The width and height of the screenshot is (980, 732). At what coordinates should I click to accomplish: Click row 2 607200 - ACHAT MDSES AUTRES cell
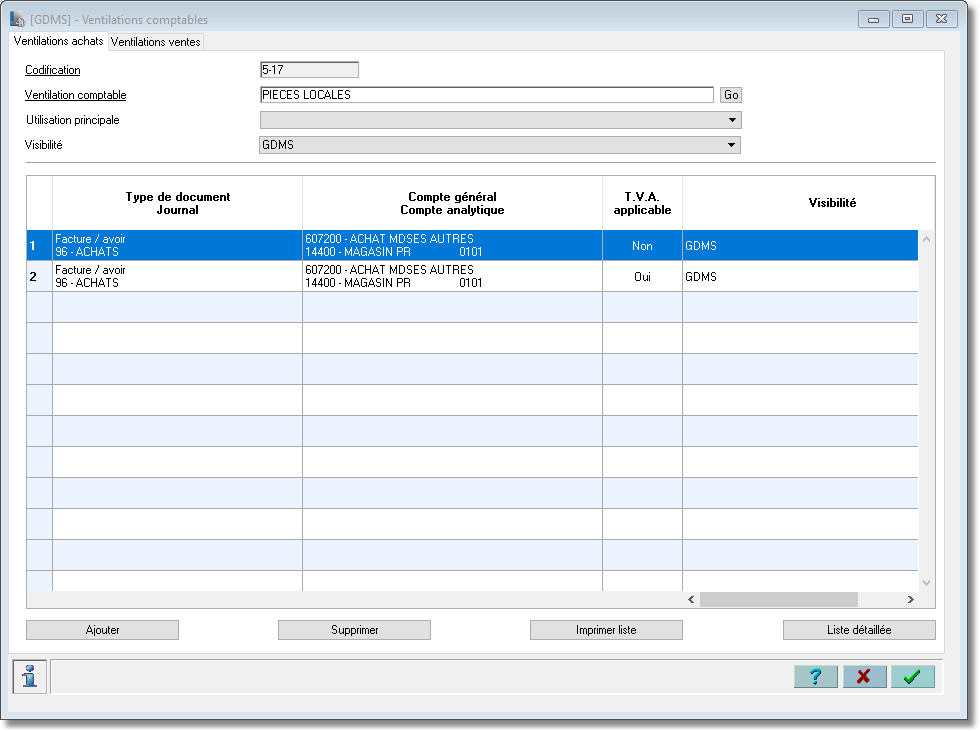point(452,276)
